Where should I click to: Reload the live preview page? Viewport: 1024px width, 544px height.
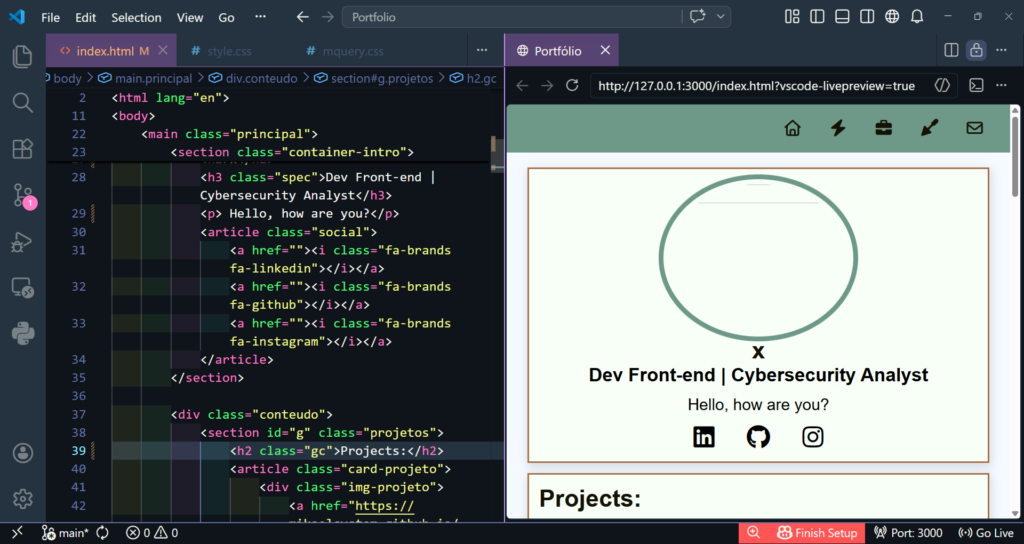(x=572, y=86)
